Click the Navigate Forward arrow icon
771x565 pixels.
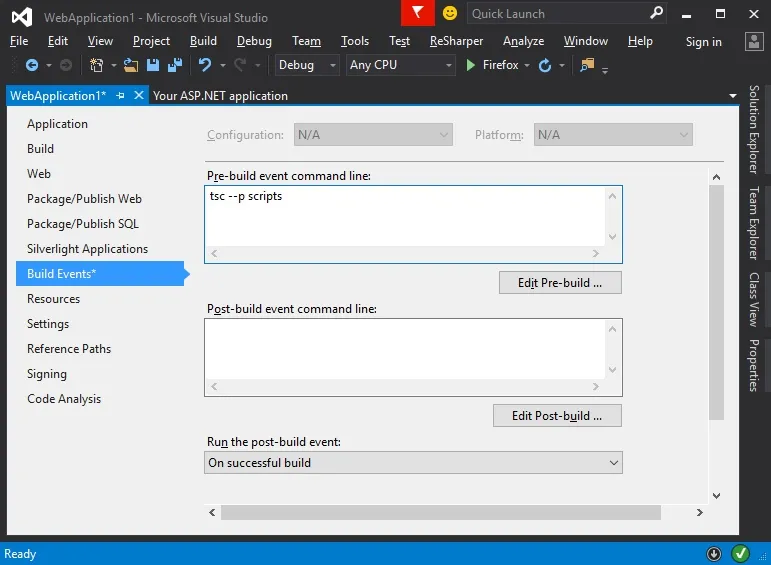66,65
